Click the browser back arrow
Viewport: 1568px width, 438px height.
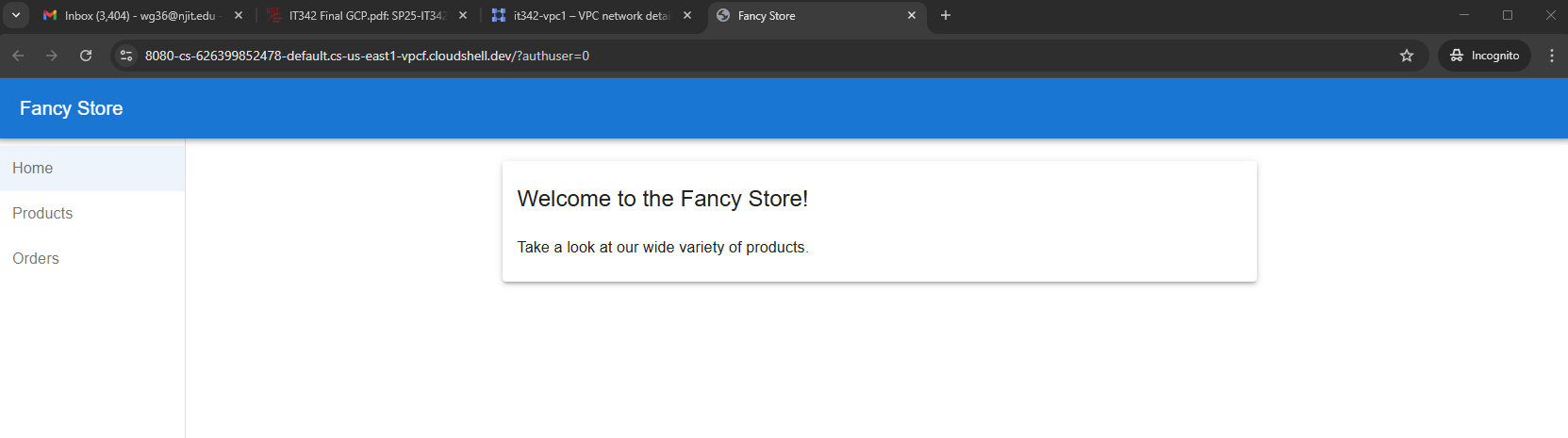point(18,56)
